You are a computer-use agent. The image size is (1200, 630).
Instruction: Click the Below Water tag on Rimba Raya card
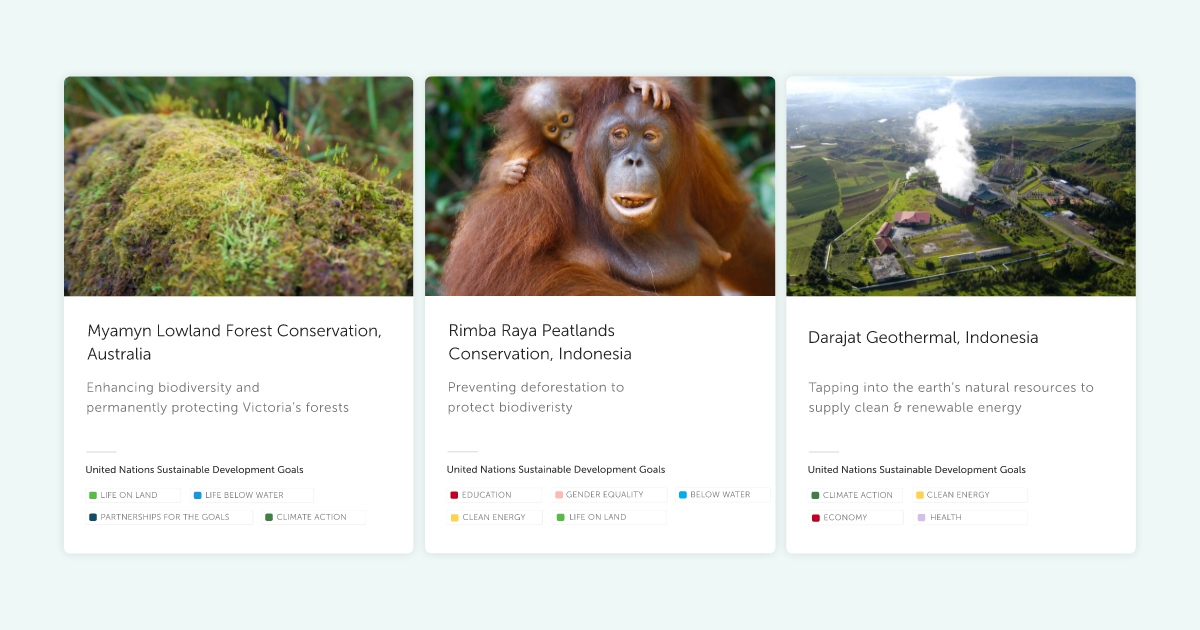(720, 495)
